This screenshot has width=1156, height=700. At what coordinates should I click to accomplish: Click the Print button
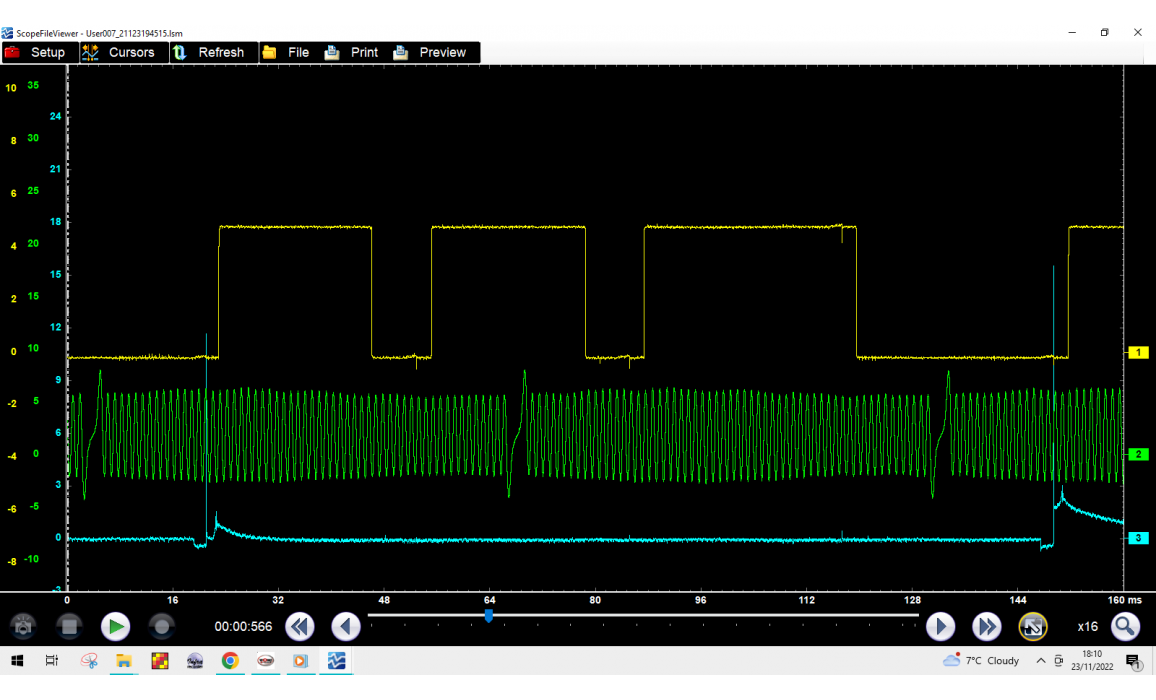[x=352, y=52]
